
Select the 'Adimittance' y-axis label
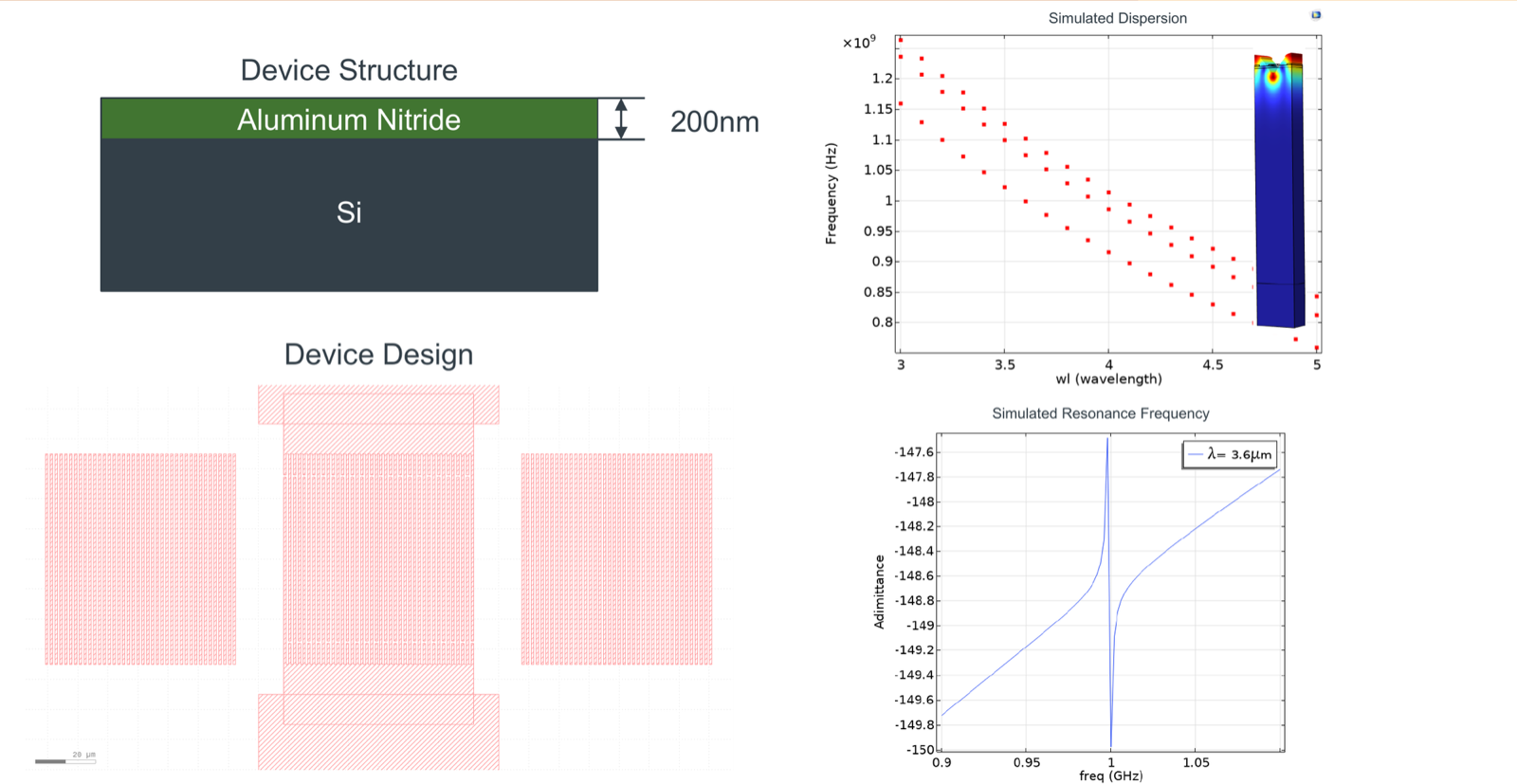tap(878, 592)
